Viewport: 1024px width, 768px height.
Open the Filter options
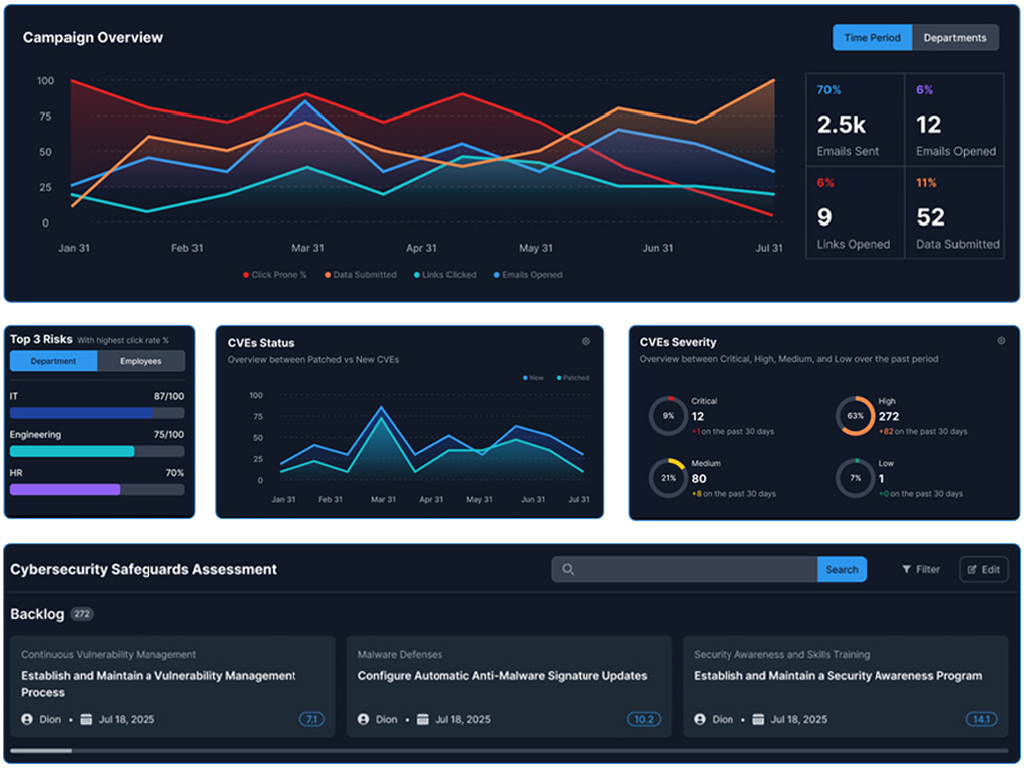pos(920,570)
